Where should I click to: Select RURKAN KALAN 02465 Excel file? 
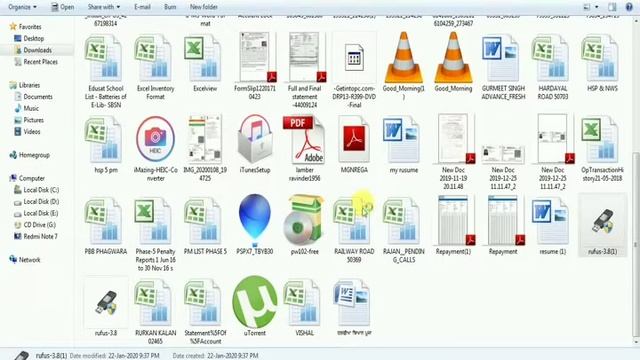pyautogui.click(x=156, y=311)
